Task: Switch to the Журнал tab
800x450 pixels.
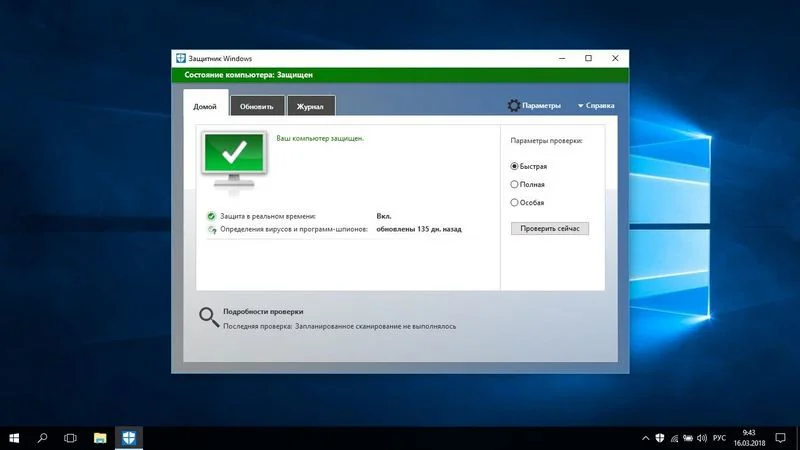Action: [x=311, y=106]
